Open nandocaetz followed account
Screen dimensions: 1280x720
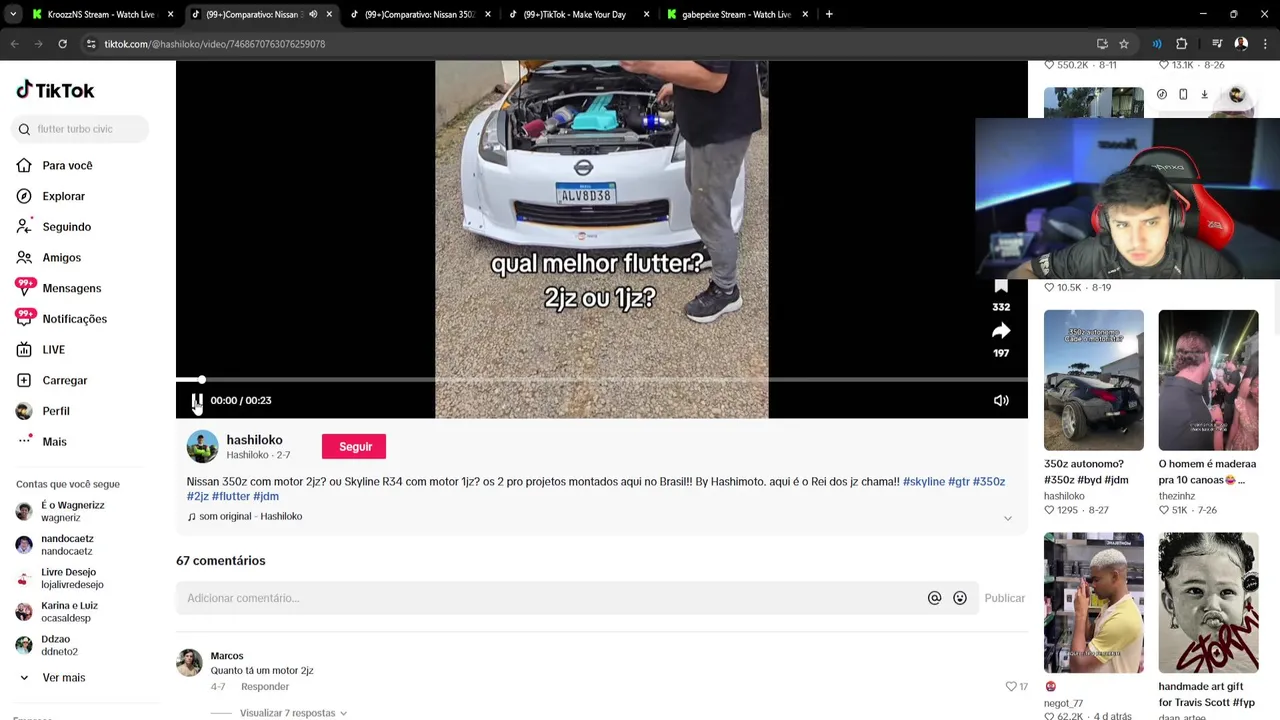[55, 545]
